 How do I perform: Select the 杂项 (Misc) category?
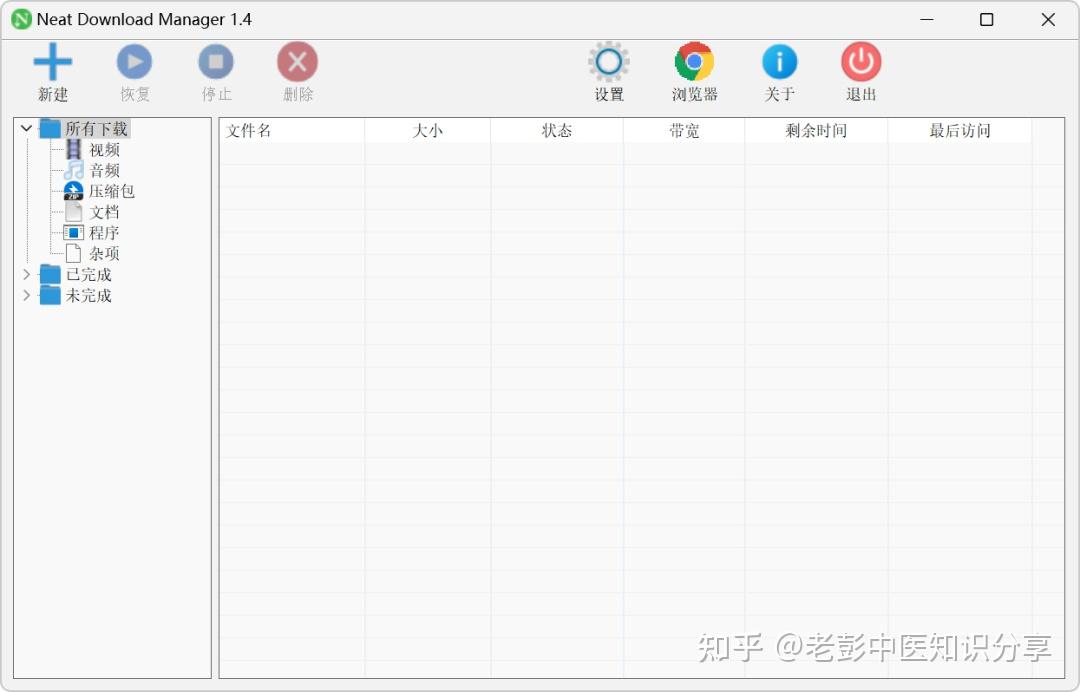coord(104,253)
